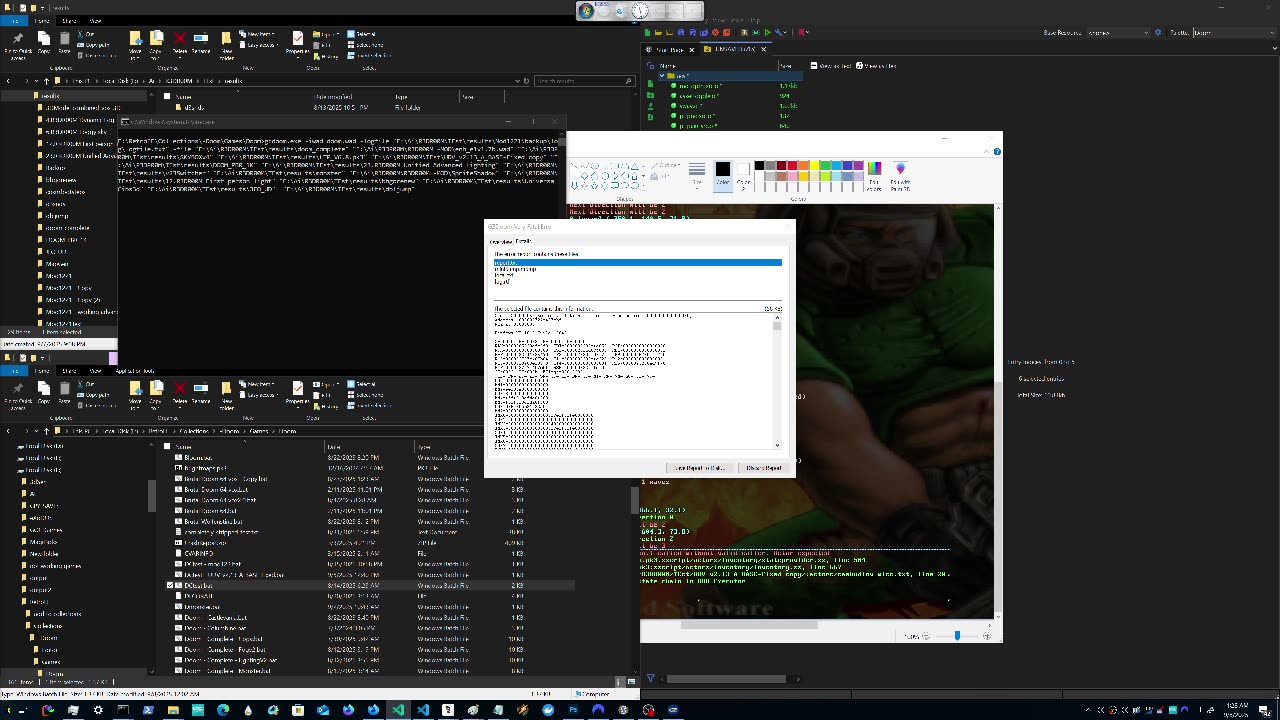The height and width of the screenshot is (720, 1280).
Task: Click Discard Report button
Action: [x=764, y=468]
